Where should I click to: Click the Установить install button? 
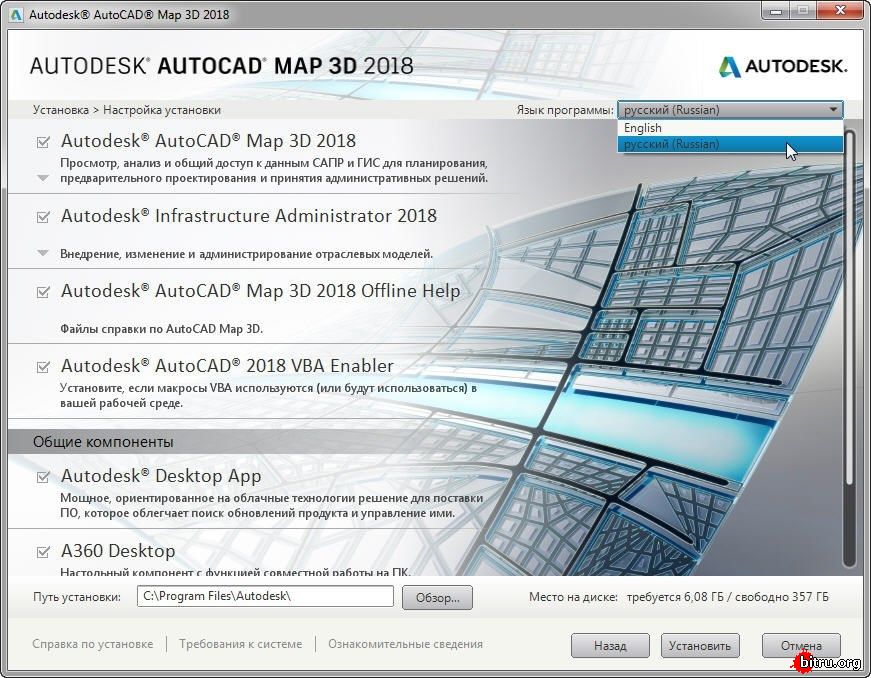tap(700, 645)
